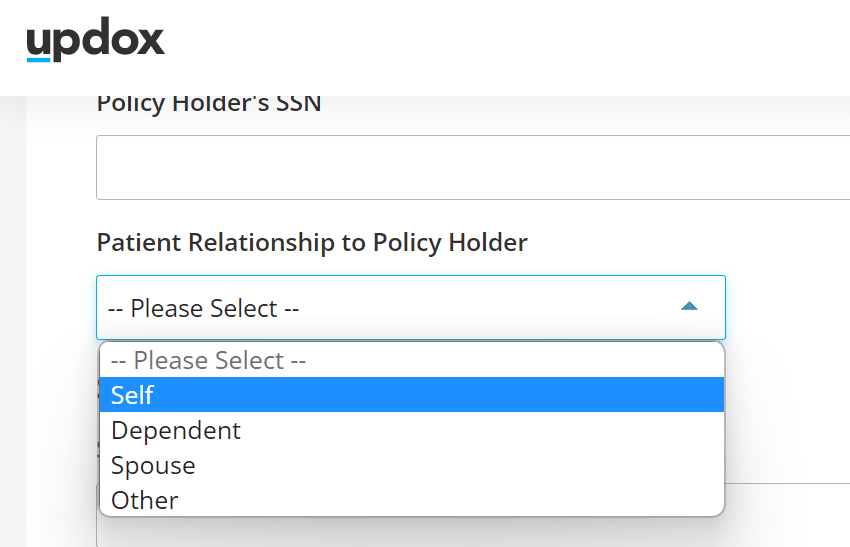Click the white header bar beside the logo
Image resolution: width=850 pixels, height=547 pixels.
(x=504, y=48)
